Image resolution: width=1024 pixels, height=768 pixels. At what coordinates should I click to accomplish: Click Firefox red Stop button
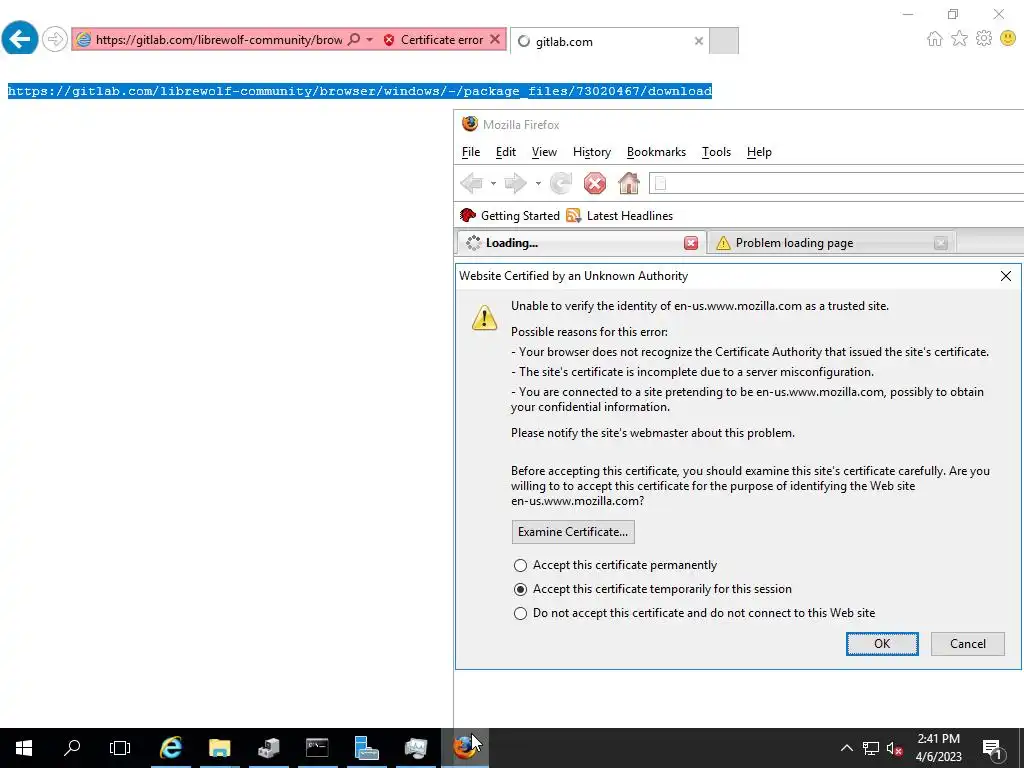point(595,184)
